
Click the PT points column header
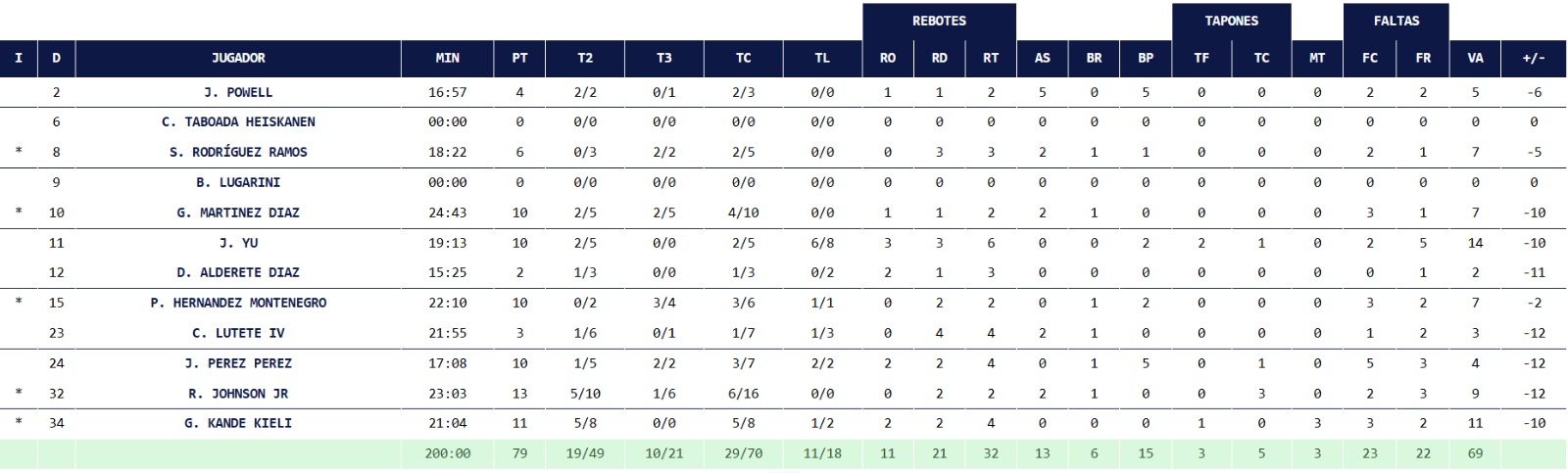pyautogui.click(x=519, y=58)
